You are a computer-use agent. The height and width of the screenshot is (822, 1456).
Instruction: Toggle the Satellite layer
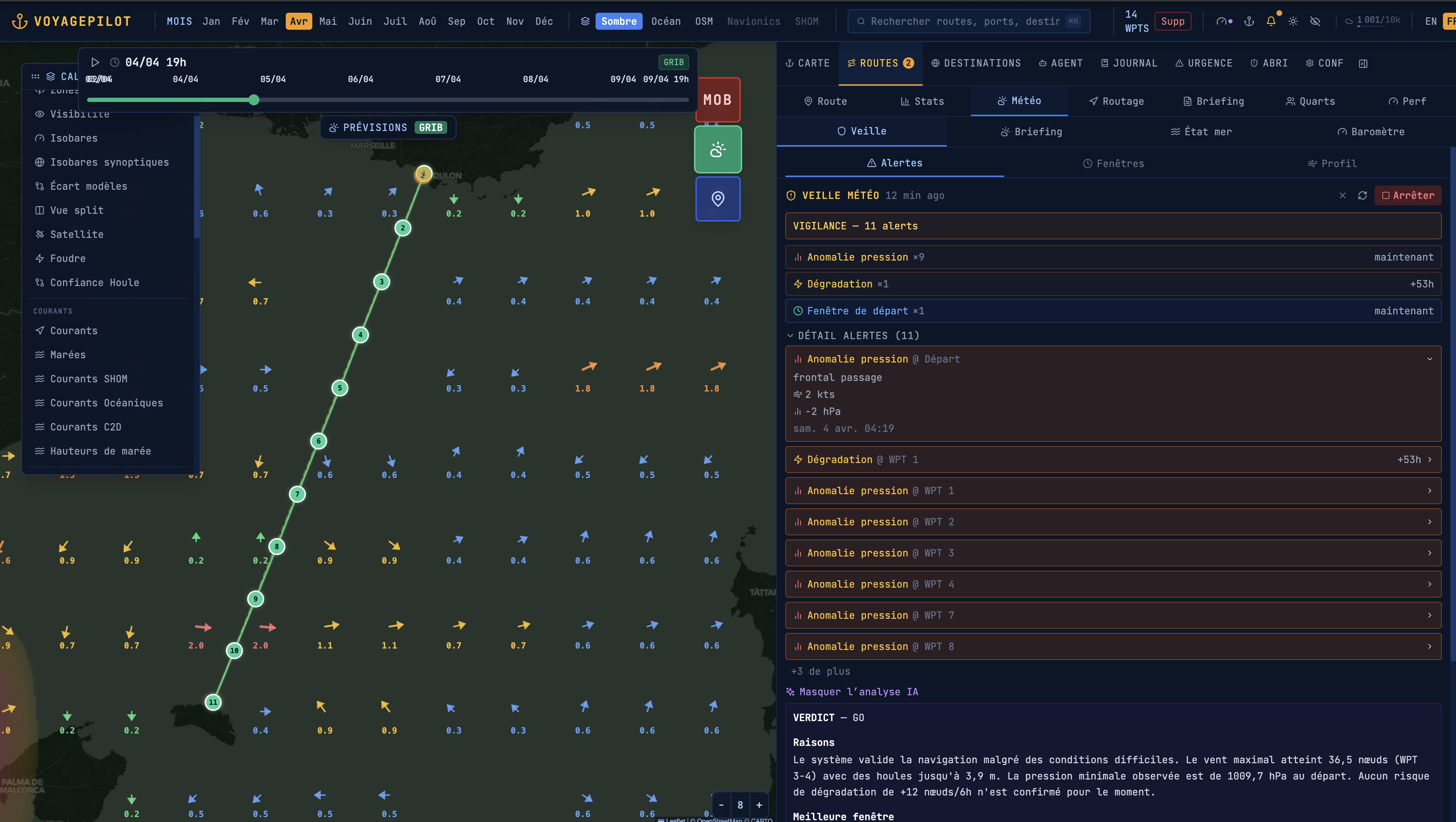(x=77, y=234)
